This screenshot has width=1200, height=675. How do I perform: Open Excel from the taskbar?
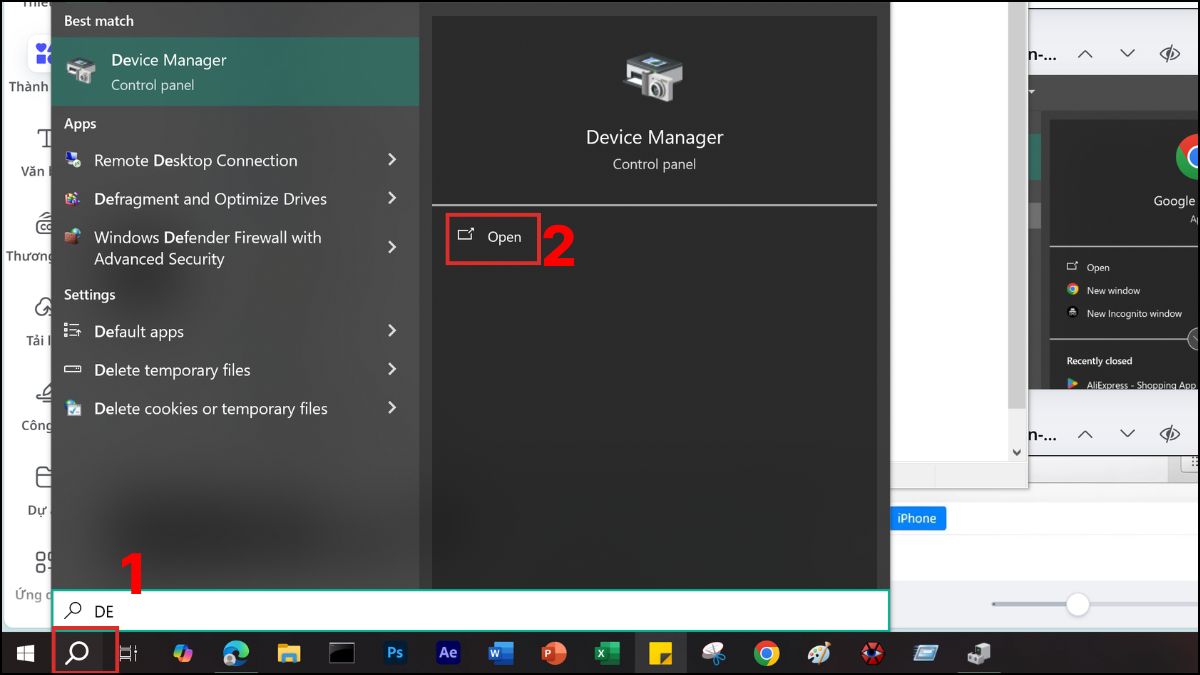[x=606, y=652]
